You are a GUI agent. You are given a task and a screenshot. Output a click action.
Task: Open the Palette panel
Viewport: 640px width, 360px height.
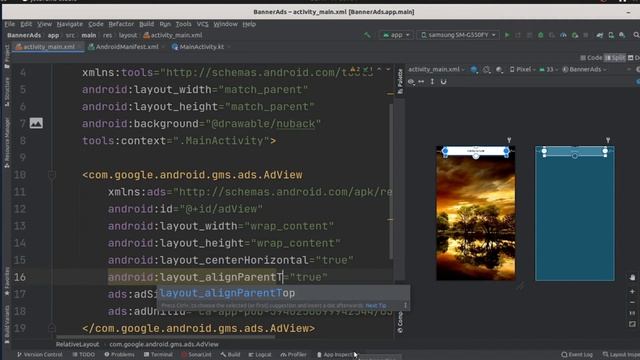click(400, 81)
